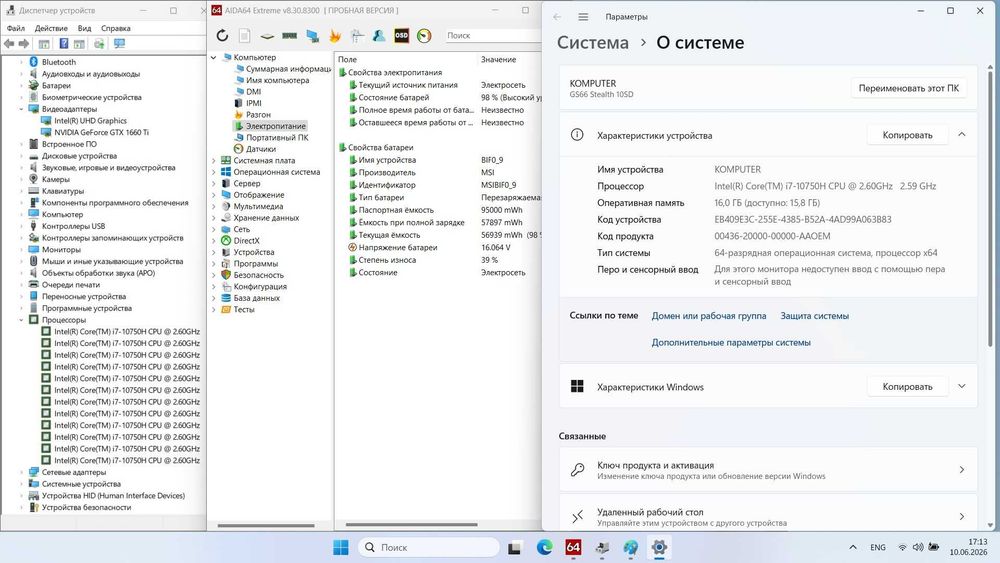Click the AIDA64 Поиск search field

(x=491, y=36)
